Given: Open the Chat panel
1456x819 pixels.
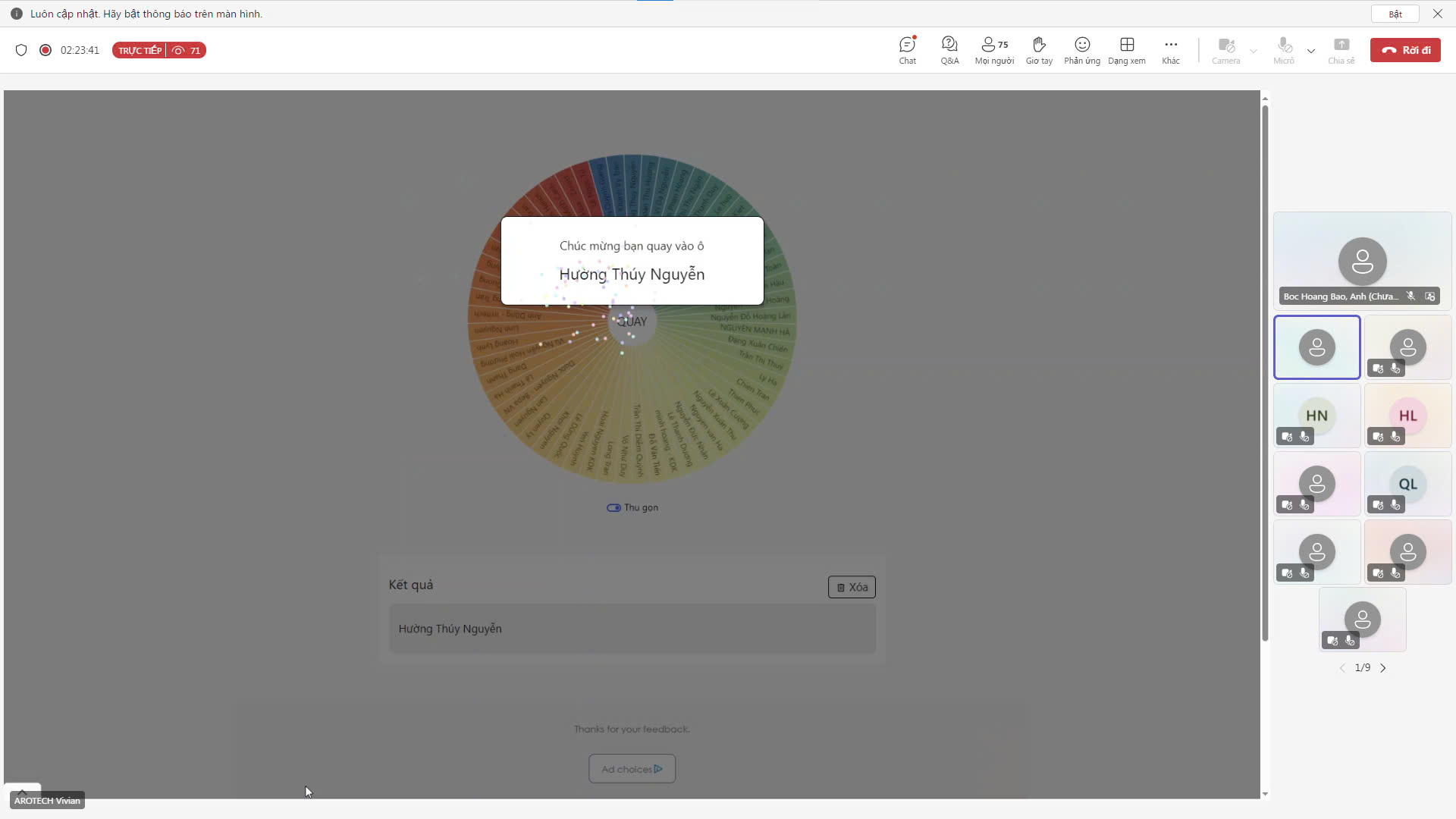Looking at the screenshot, I should [907, 50].
